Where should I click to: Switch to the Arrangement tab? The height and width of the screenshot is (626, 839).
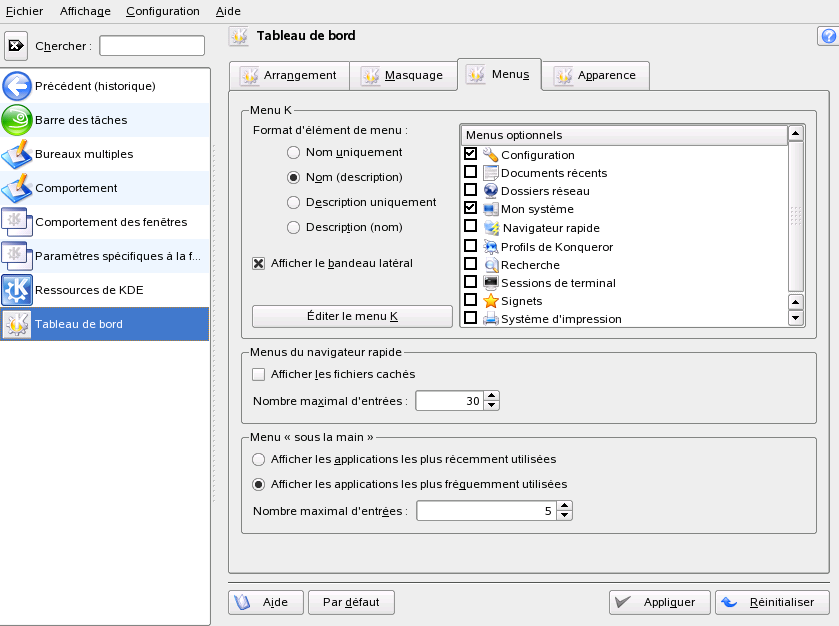click(x=289, y=75)
